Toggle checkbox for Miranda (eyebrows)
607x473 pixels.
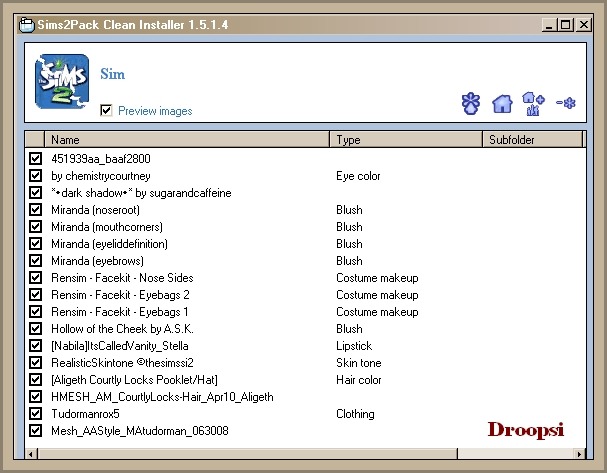tap(36, 260)
